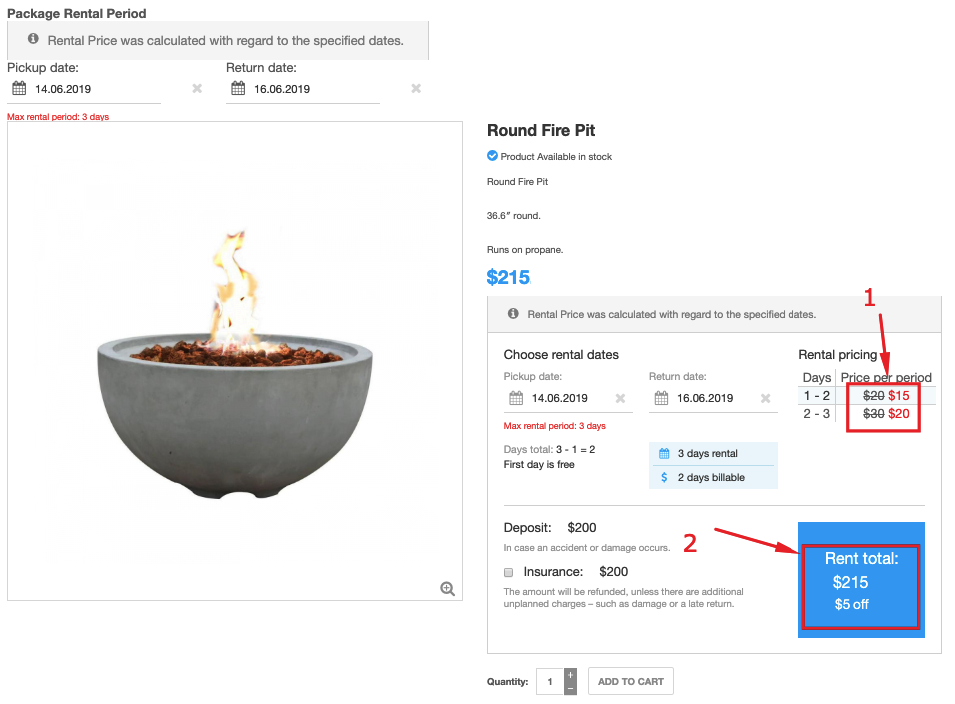
Task: Clear return date in Choose rental dates
Action: [765, 398]
